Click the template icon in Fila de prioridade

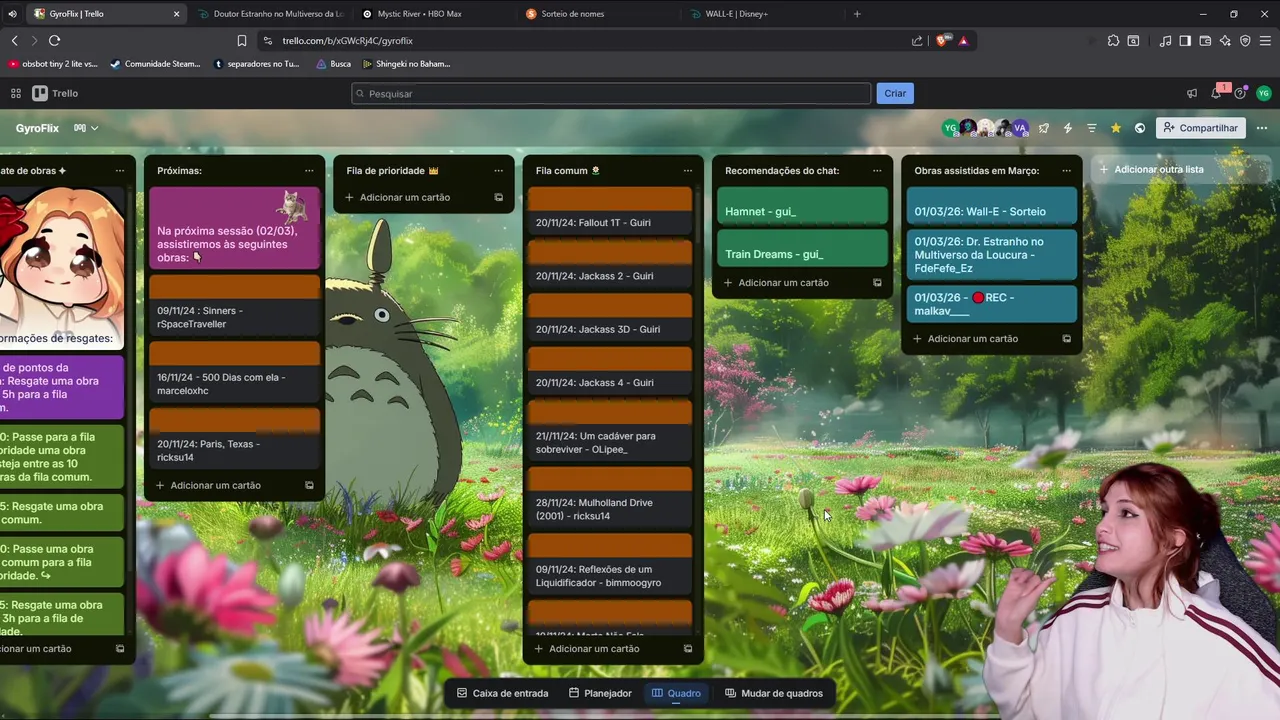click(x=498, y=197)
